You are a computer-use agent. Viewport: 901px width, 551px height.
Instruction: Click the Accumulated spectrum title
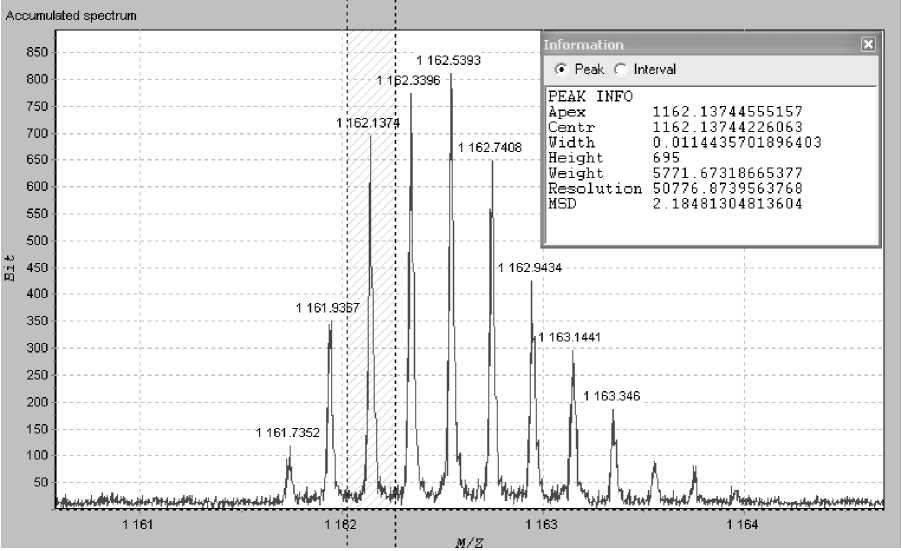click(72, 17)
